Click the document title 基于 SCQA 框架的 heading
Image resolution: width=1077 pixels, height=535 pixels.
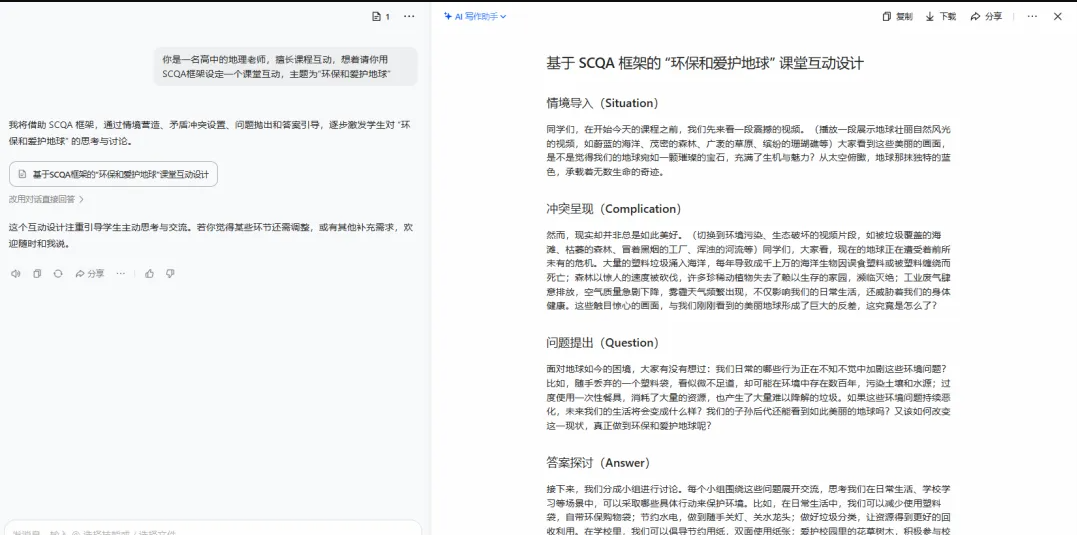pos(705,63)
